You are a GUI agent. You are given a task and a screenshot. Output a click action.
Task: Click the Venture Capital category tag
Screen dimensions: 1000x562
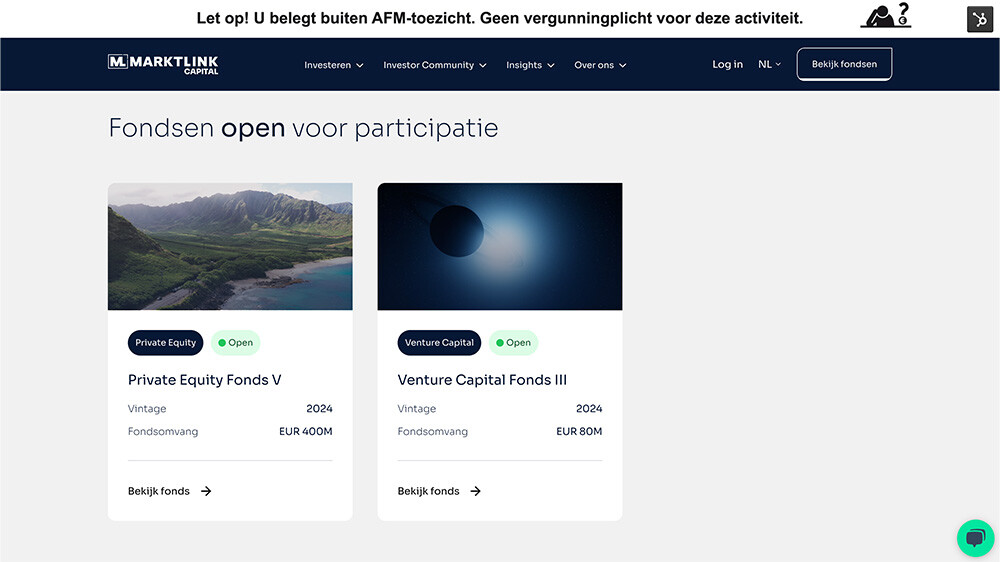point(439,343)
